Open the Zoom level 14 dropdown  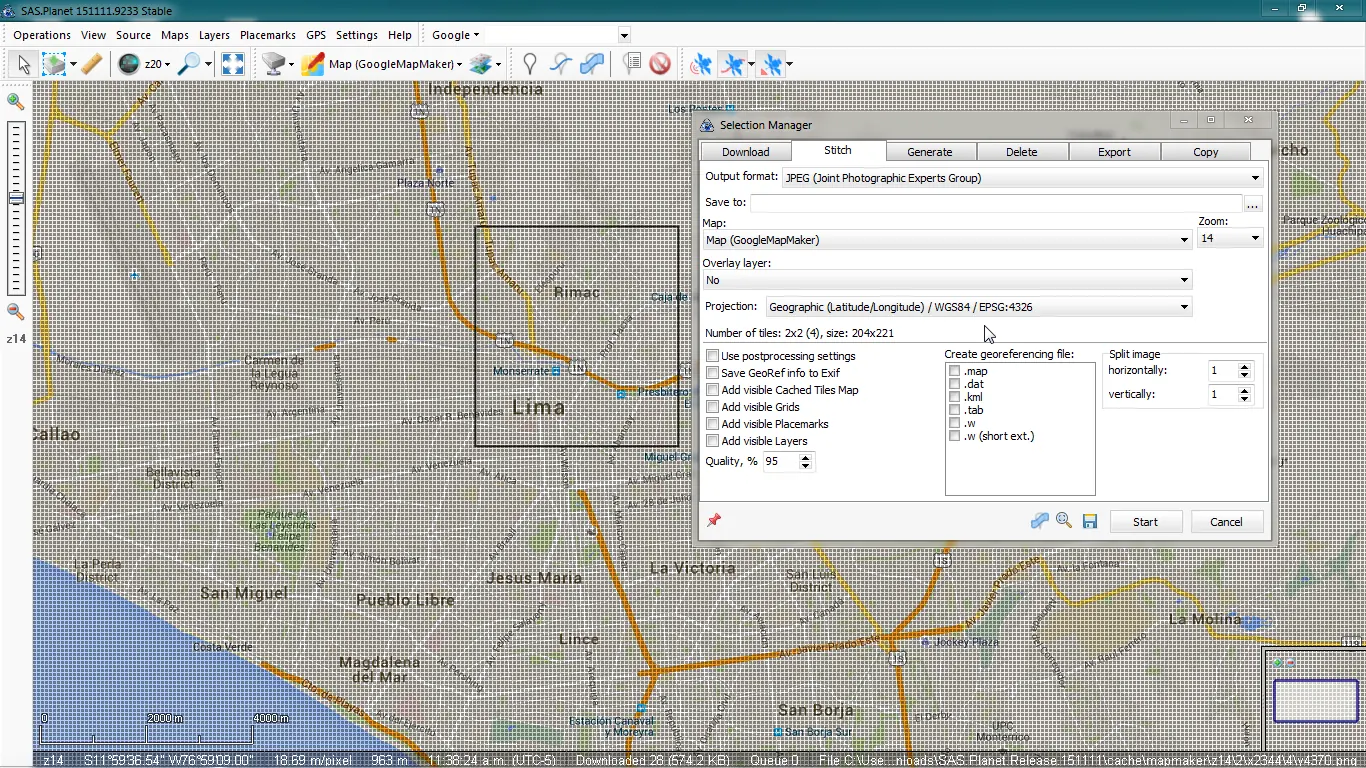[x=1255, y=238]
